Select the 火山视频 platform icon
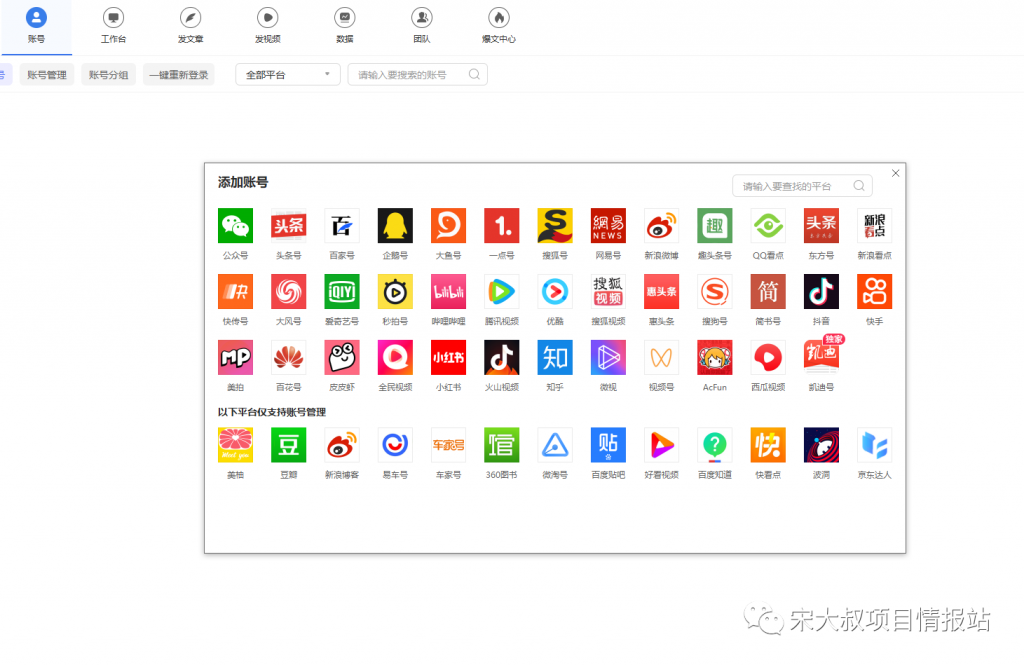Viewport: 1024px width, 665px height. 502,358
